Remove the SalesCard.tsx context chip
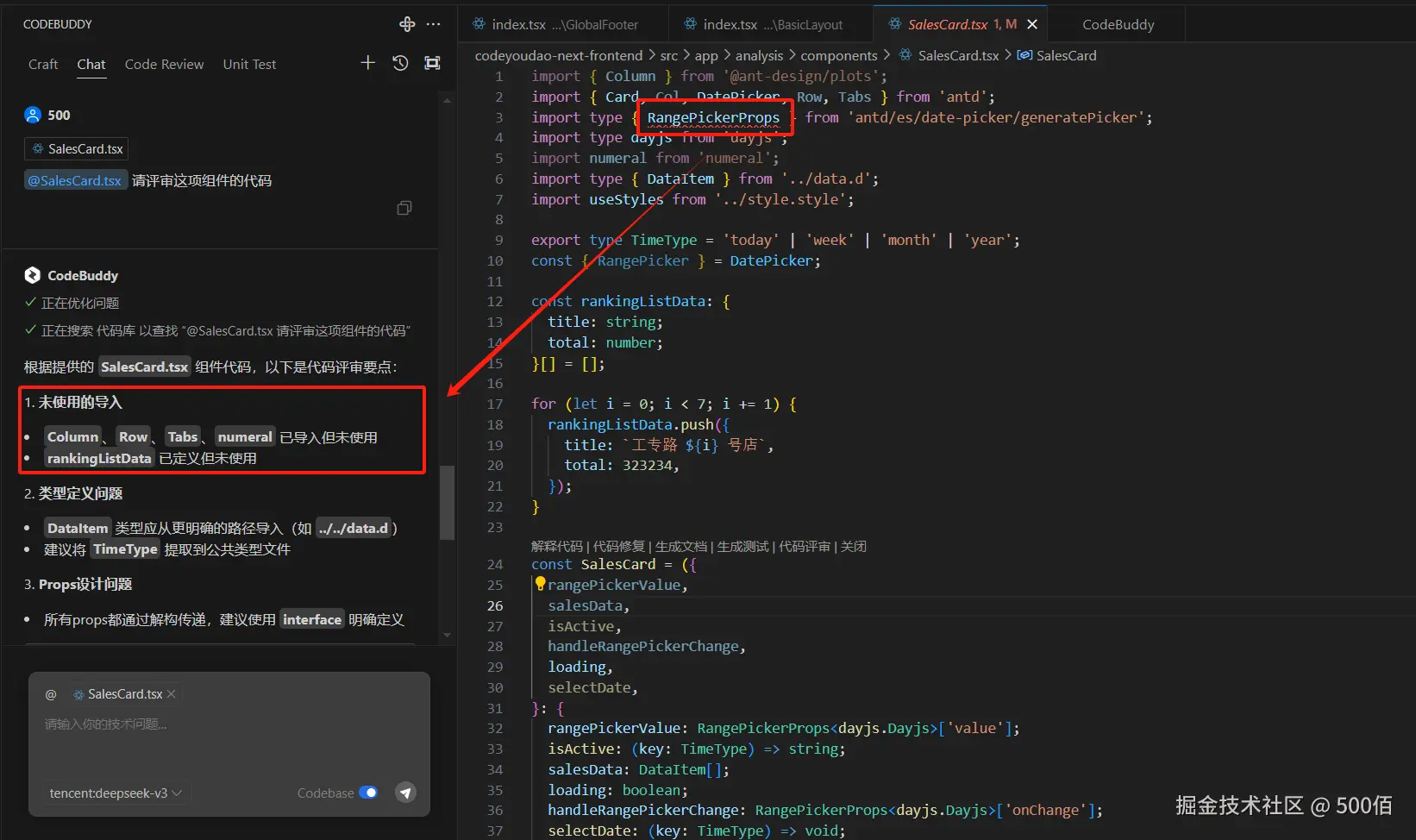 click(172, 694)
